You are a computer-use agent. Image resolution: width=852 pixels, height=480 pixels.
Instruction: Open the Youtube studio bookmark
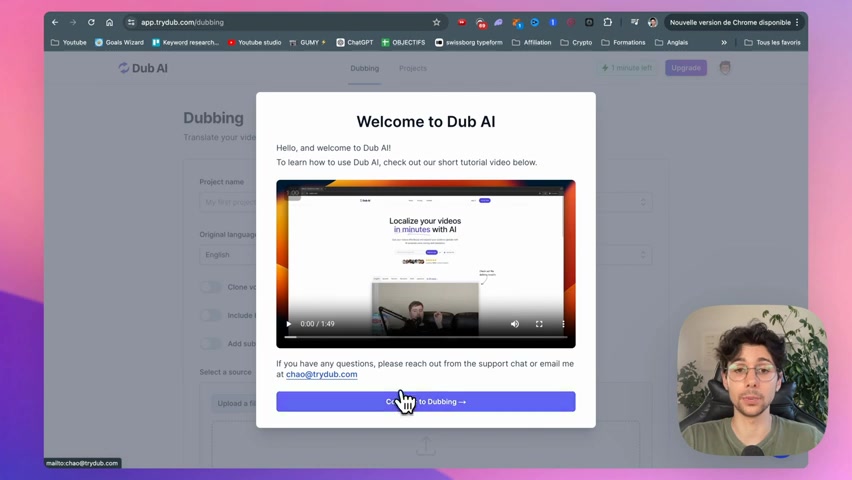(x=254, y=42)
